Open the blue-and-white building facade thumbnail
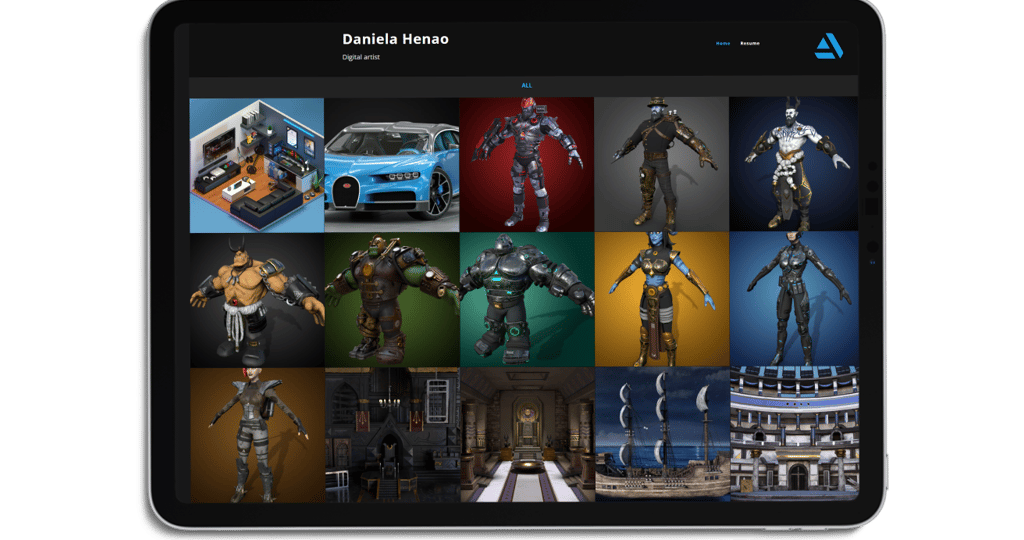This screenshot has height=540, width=1024. point(795,433)
